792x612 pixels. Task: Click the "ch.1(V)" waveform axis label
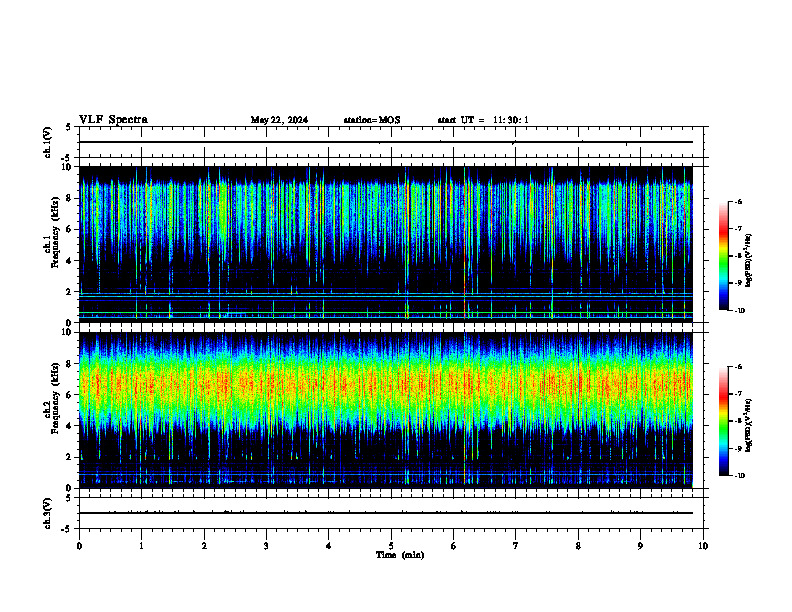[47, 142]
